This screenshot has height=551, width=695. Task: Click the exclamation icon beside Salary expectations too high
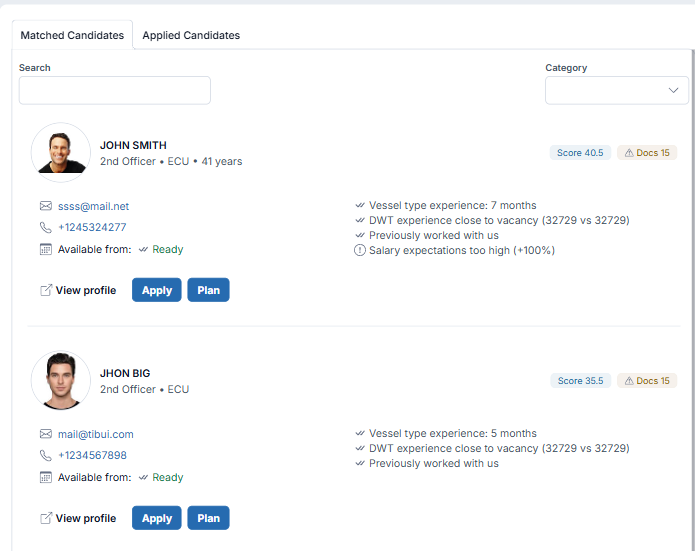coord(359,250)
